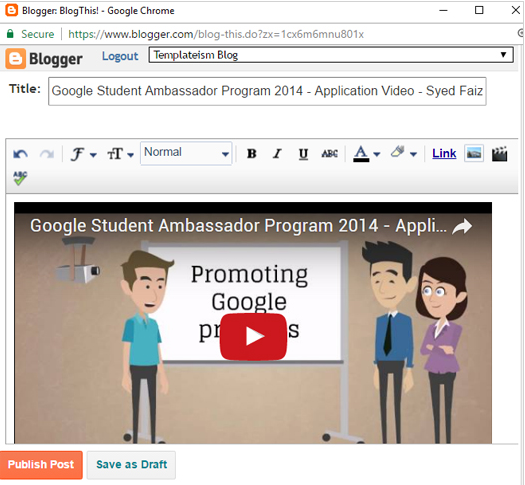The image size is (525, 485).
Task: Play the embedded YouTube video
Action: pos(253,336)
